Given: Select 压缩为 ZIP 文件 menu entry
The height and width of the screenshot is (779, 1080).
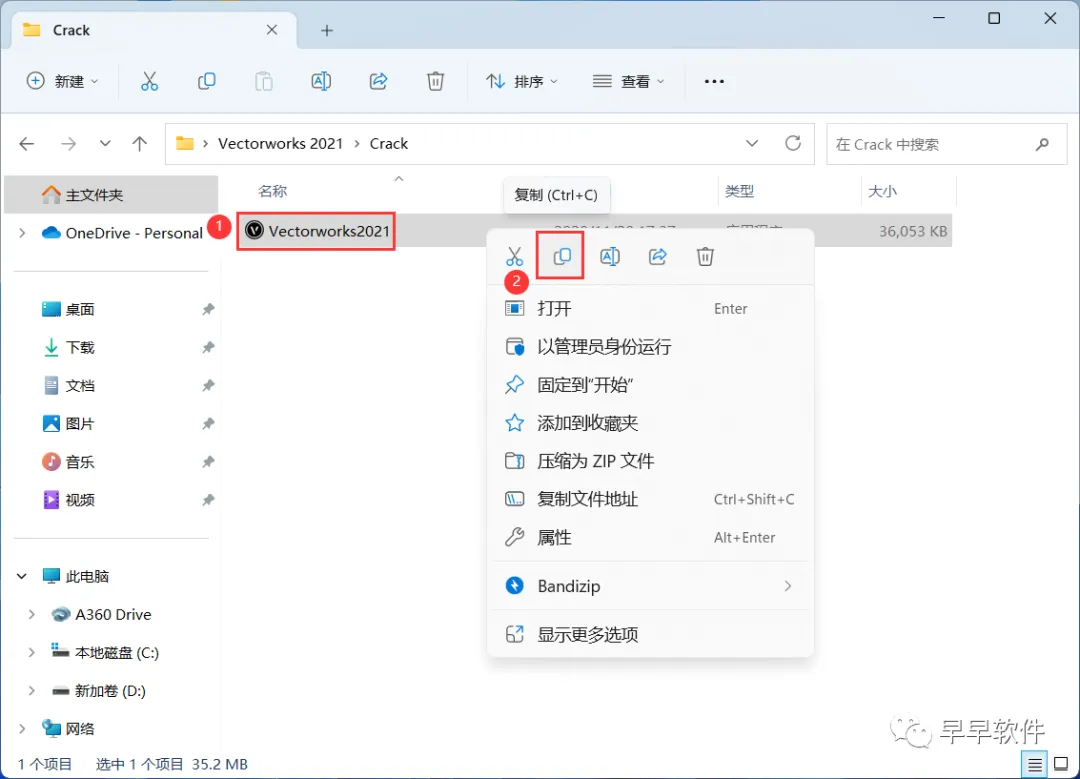Looking at the screenshot, I should click(x=650, y=461).
